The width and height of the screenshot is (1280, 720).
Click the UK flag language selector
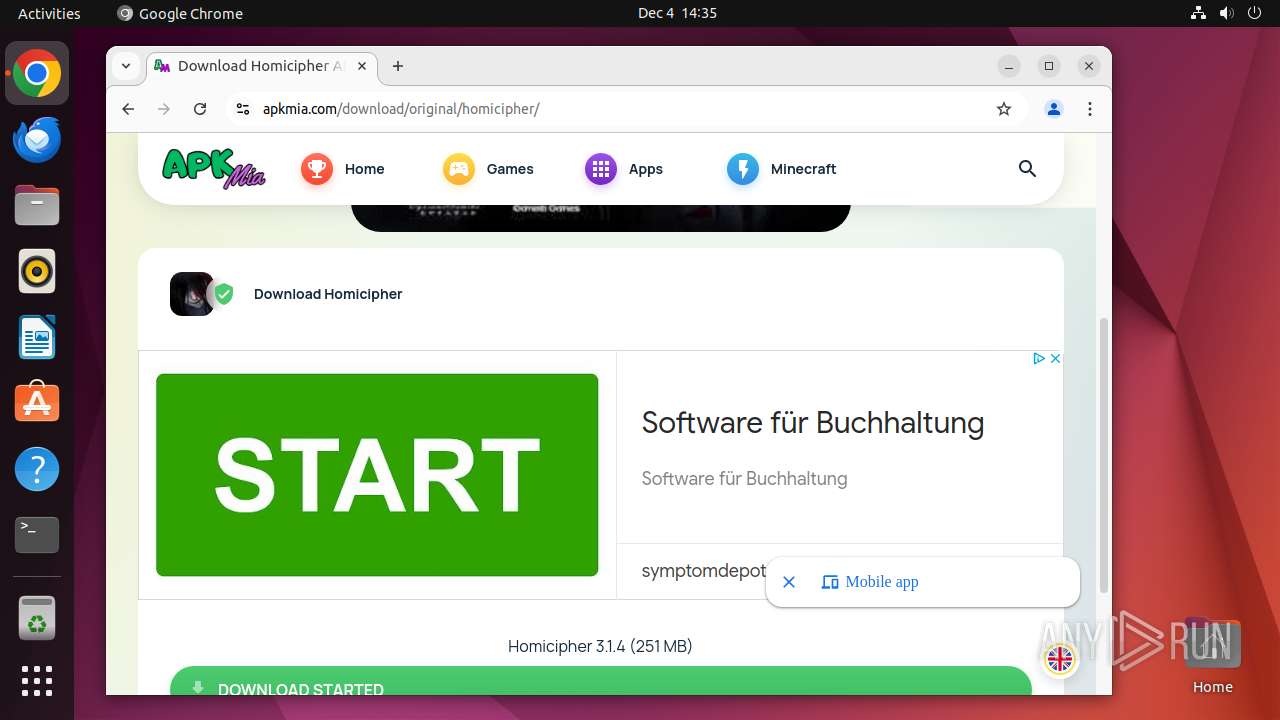coord(1059,659)
